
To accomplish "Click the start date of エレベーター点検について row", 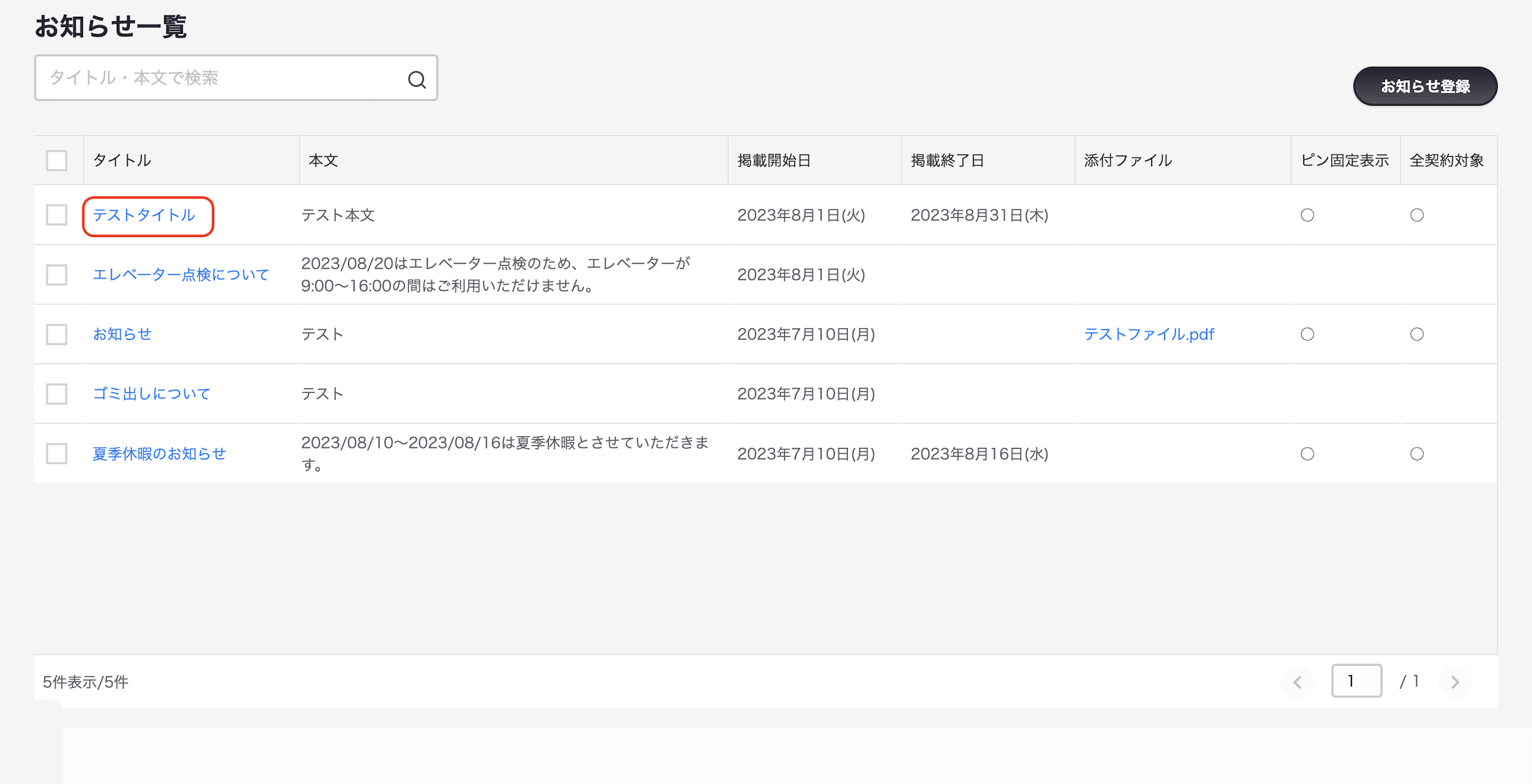I will [x=801, y=275].
